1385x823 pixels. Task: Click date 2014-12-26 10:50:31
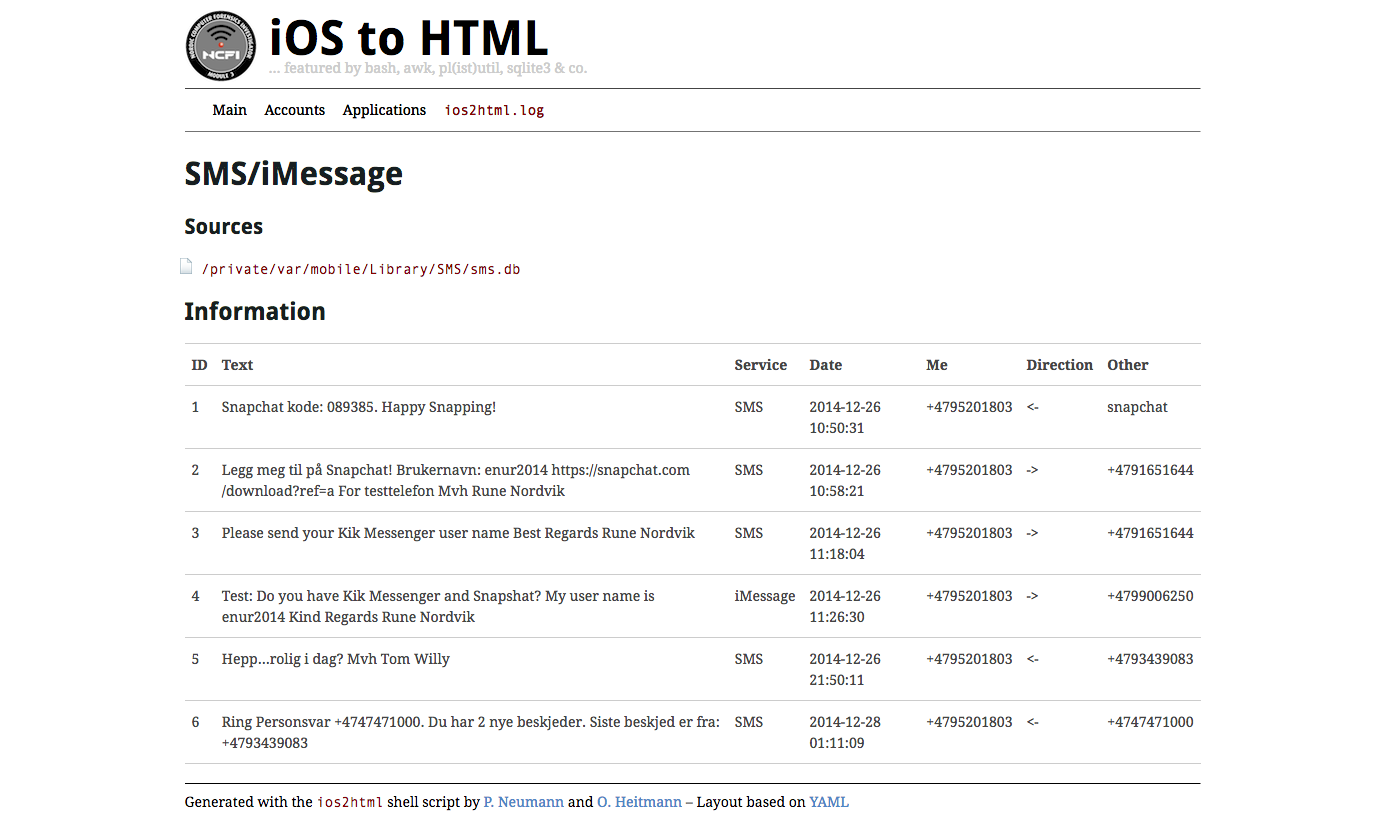tap(845, 418)
